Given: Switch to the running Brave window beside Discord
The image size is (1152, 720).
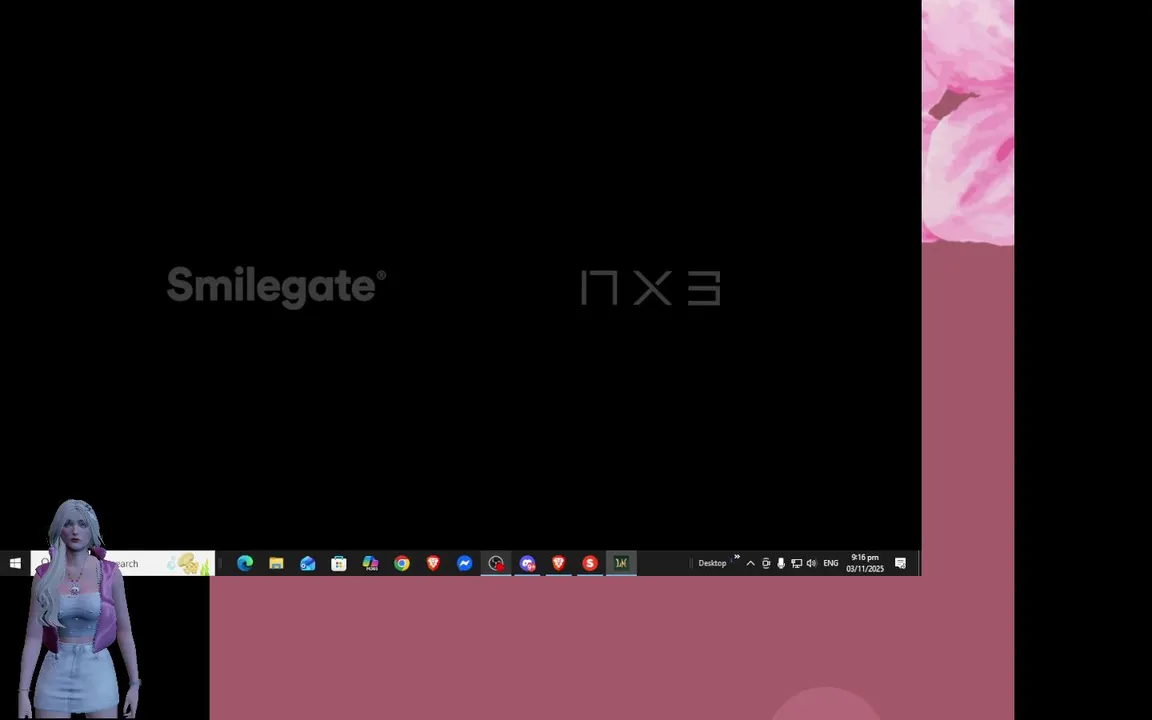Looking at the screenshot, I should pos(558,564).
